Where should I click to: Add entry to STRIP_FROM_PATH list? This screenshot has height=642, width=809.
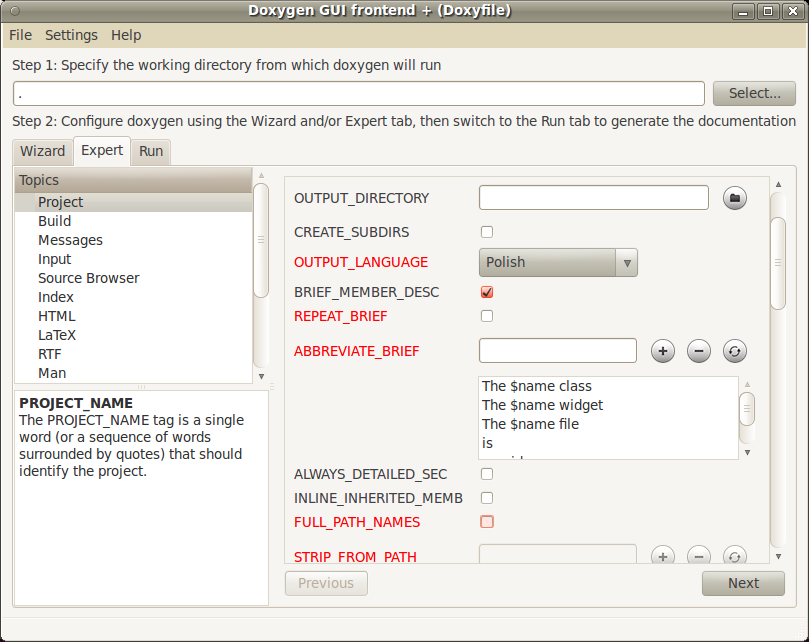click(x=663, y=556)
